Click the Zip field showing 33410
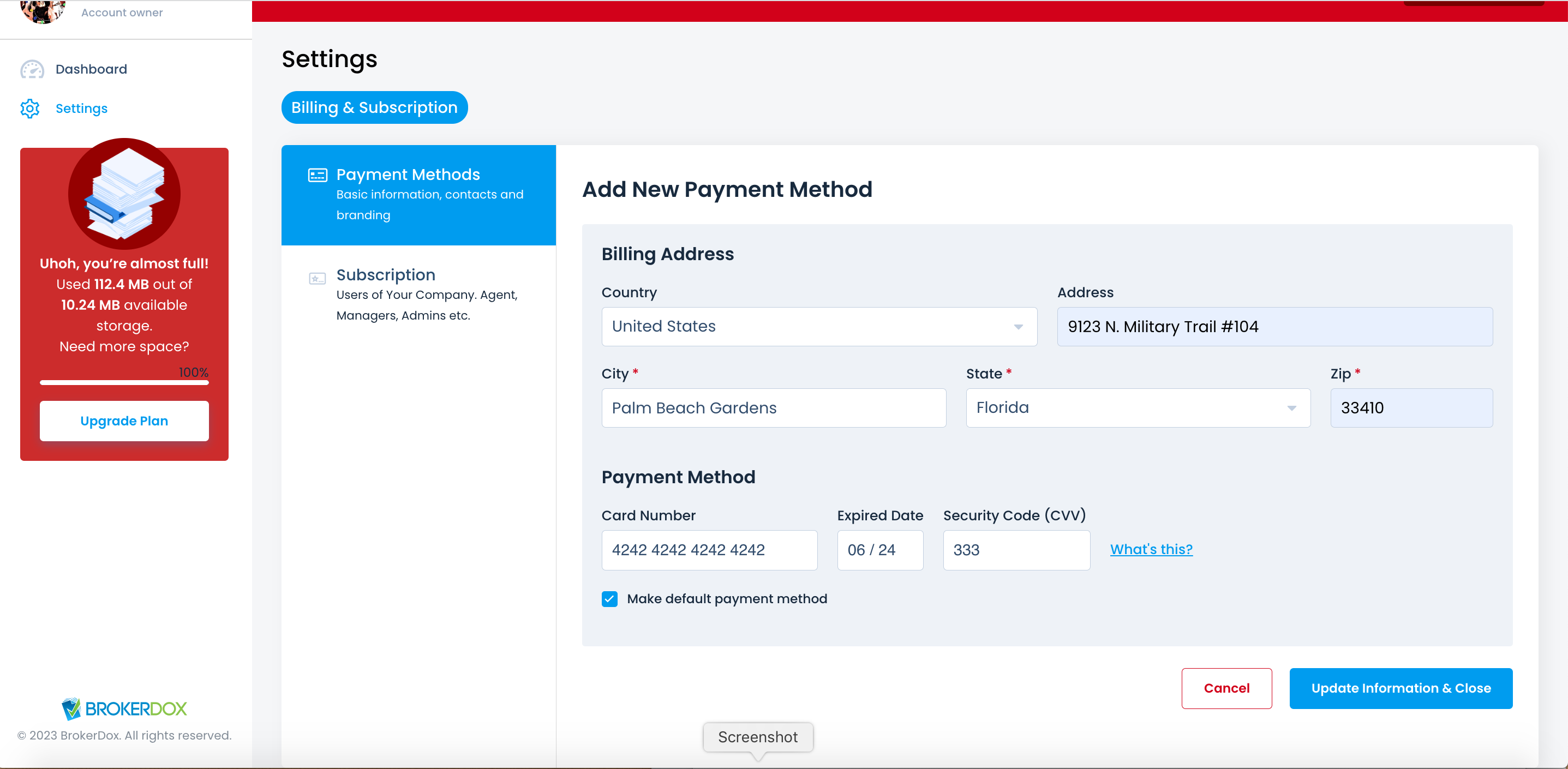 [x=1411, y=408]
